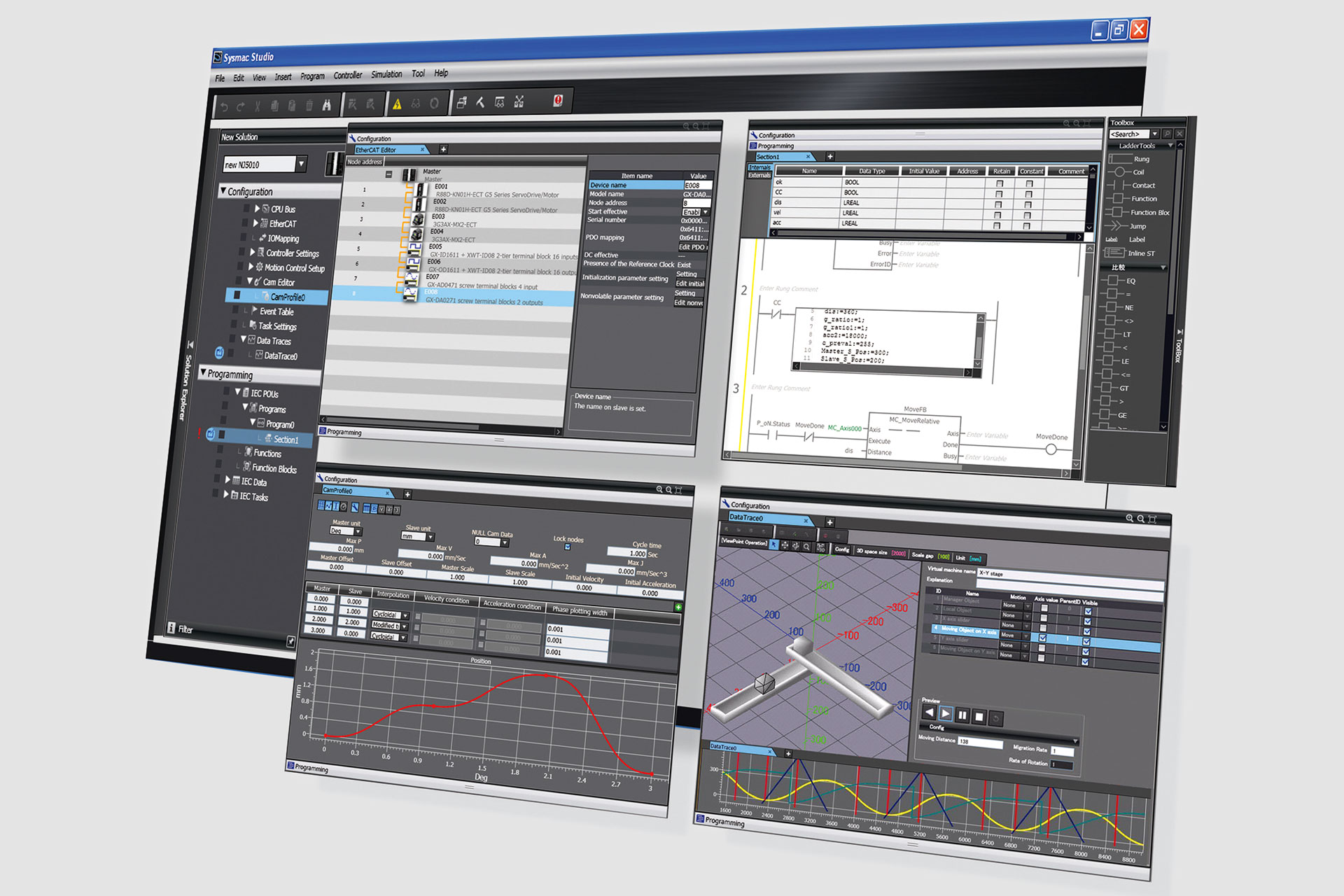Open the new NJ5010 controller dropdown
This screenshot has width=1344, height=896.
point(302,164)
